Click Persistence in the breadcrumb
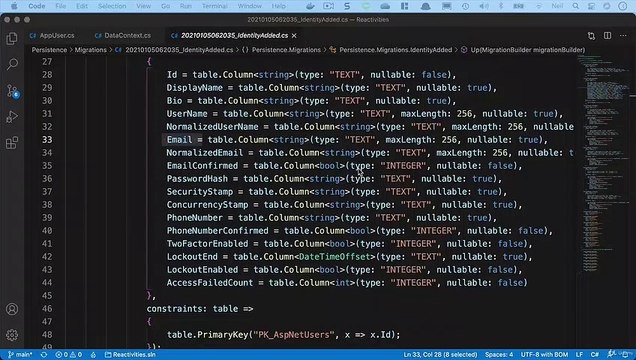This screenshot has width=636, height=360. [49, 50]
